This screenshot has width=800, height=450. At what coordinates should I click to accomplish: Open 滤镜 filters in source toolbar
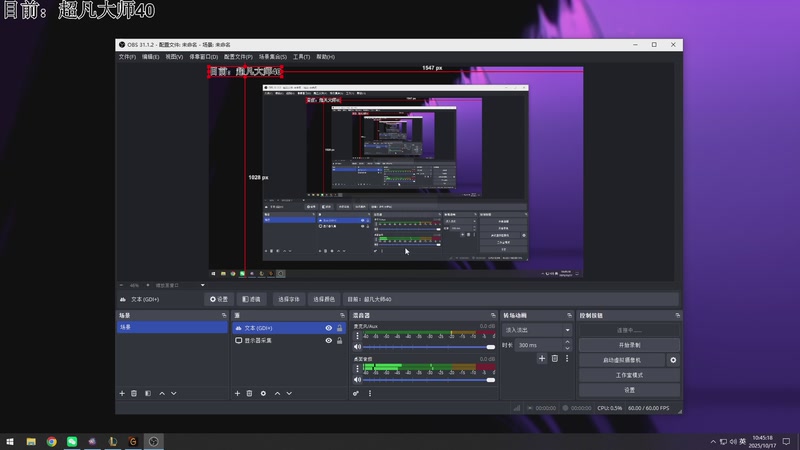point(252,299)
